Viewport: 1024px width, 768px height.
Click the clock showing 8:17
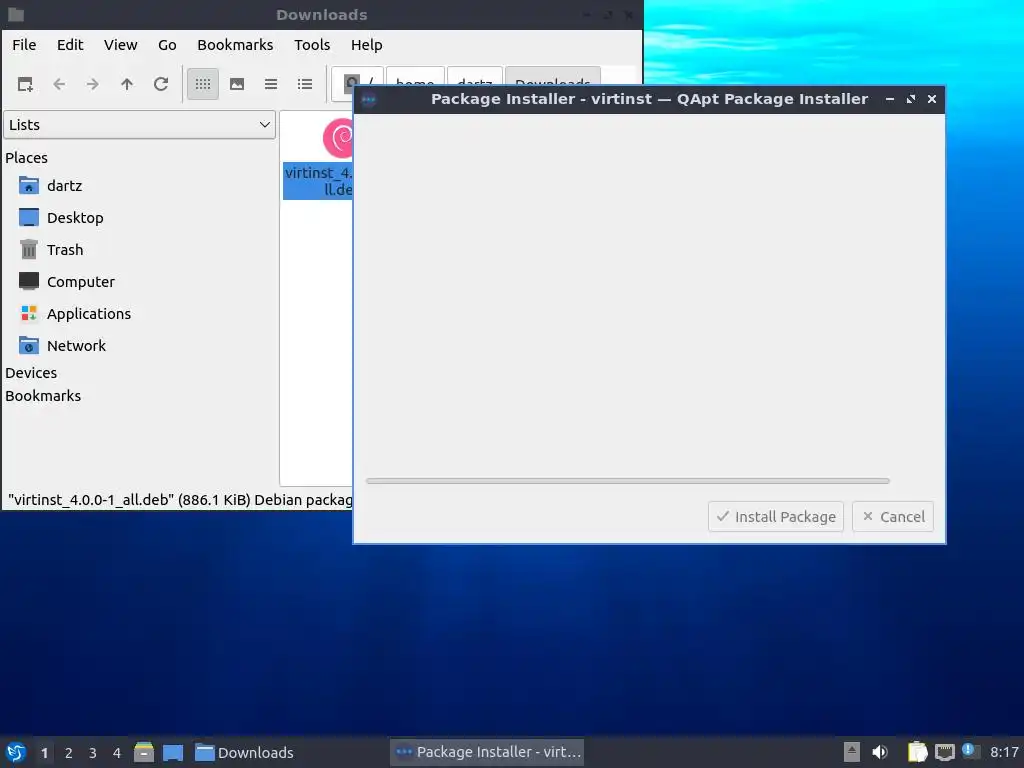[1004, 752]
